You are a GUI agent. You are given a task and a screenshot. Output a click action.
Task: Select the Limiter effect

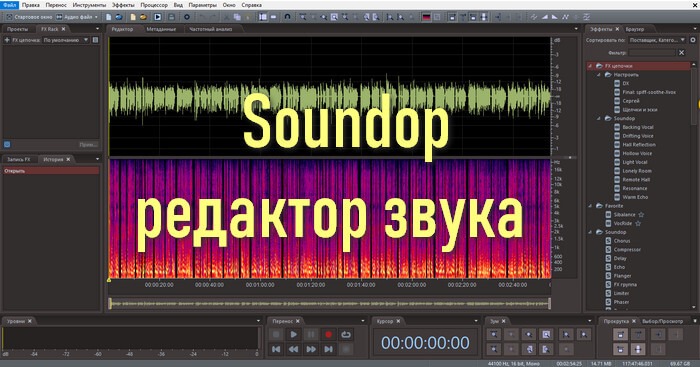click(621, 293)
